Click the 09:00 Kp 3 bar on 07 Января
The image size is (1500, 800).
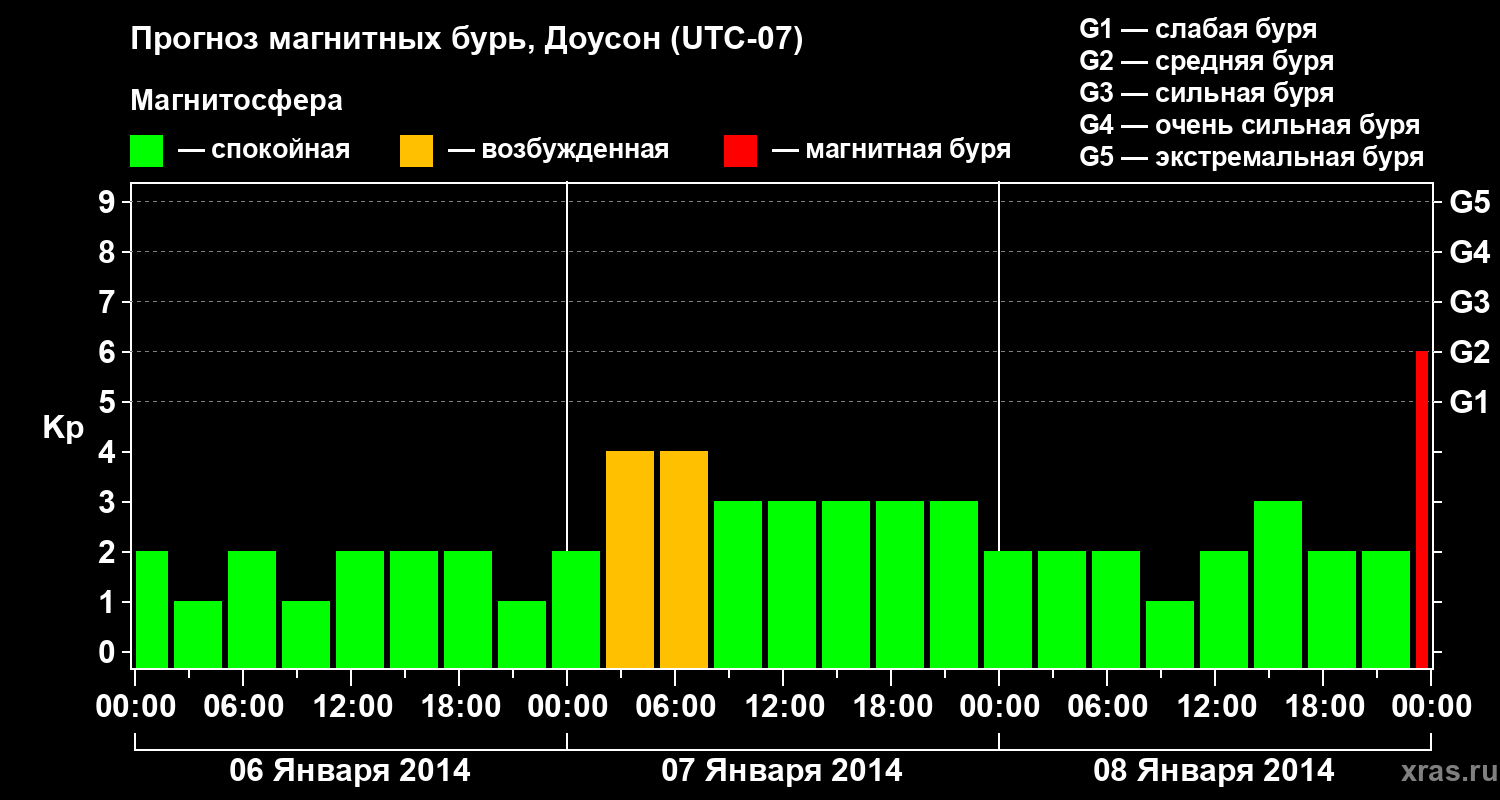(738, 585)
